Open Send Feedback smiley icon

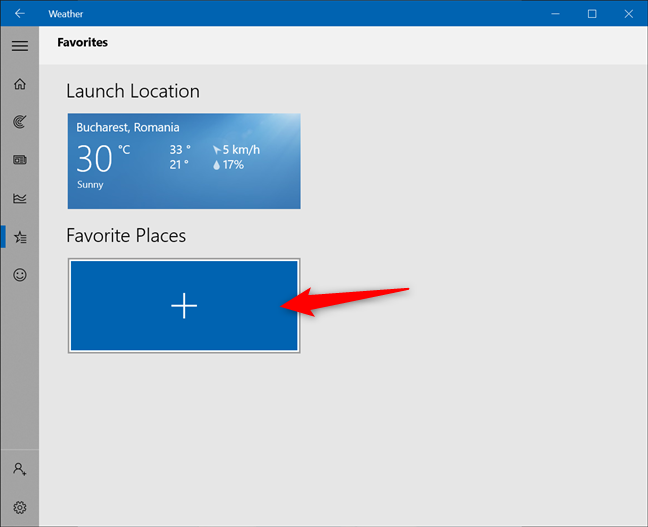[x=19, y=274]
